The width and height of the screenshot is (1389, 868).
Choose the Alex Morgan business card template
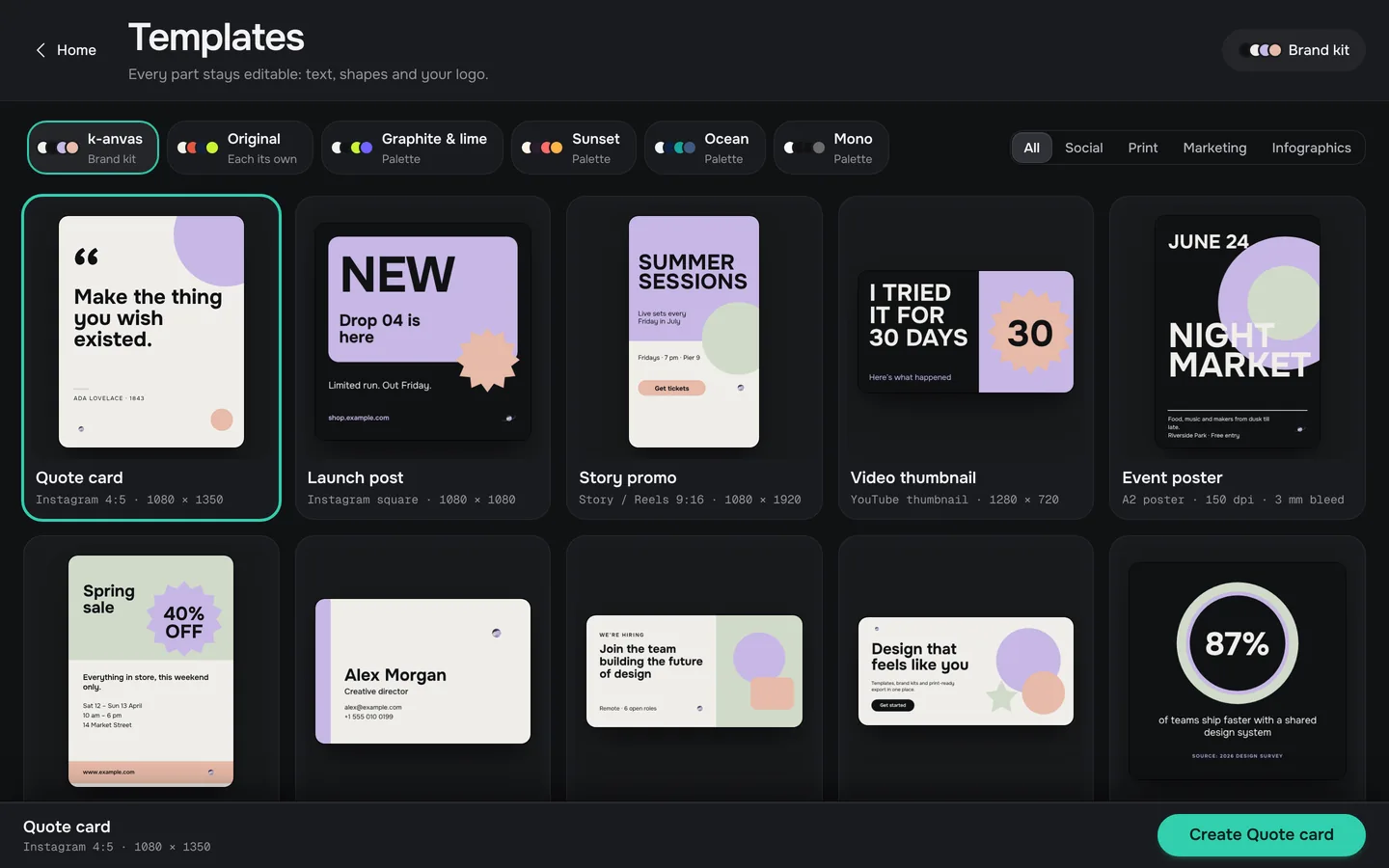422,669
